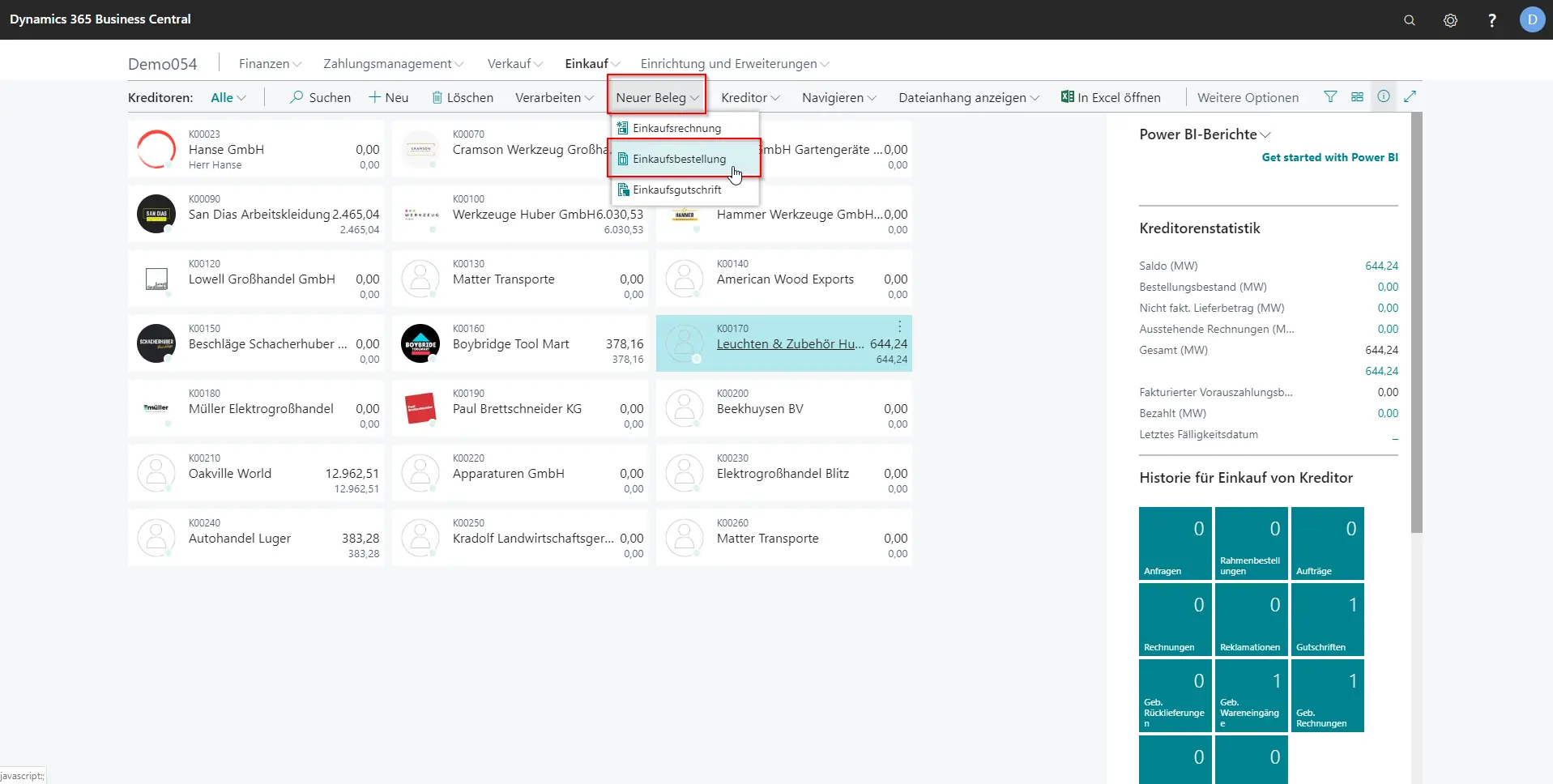Image resolution: width=1553 pixels, height=784 pixels.
Task: Open the Hanse GmbH vendor card
Action: coord(226,150)
